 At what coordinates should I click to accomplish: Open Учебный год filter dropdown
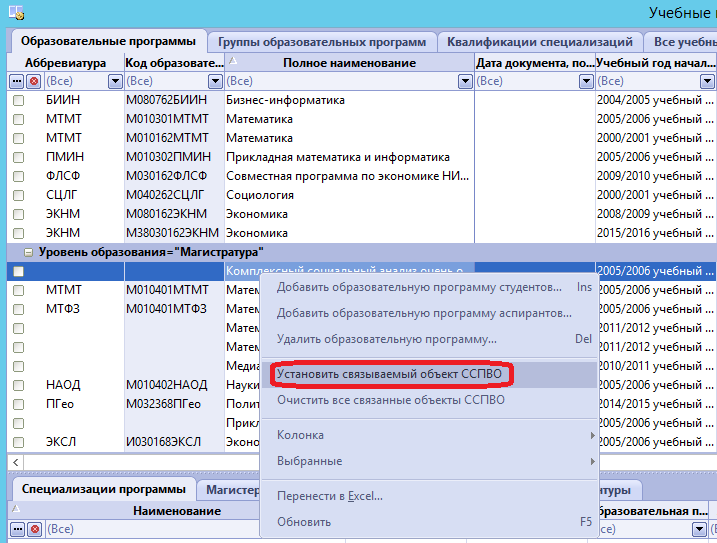[707, 81]
